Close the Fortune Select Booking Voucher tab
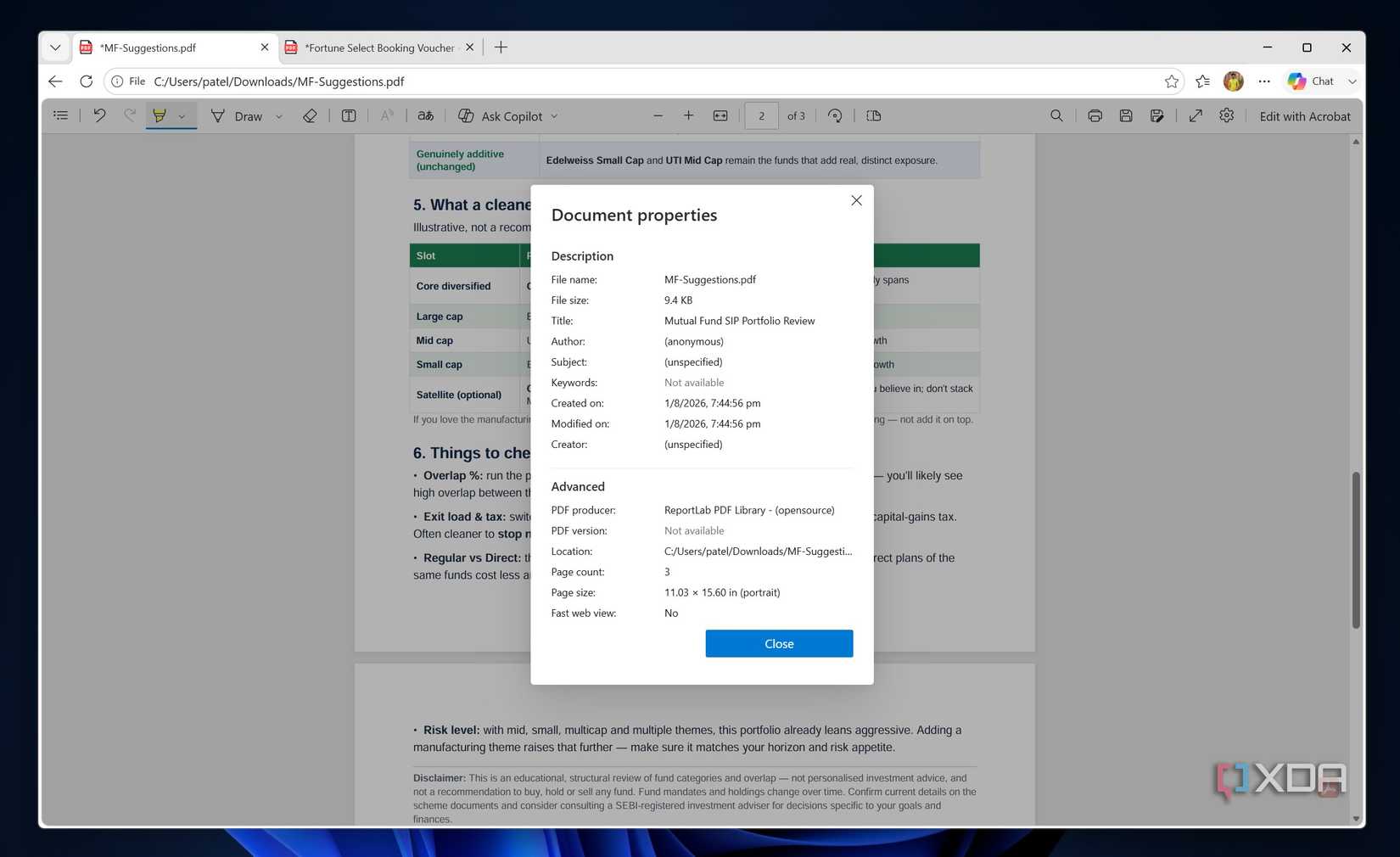 coord(470,48)
